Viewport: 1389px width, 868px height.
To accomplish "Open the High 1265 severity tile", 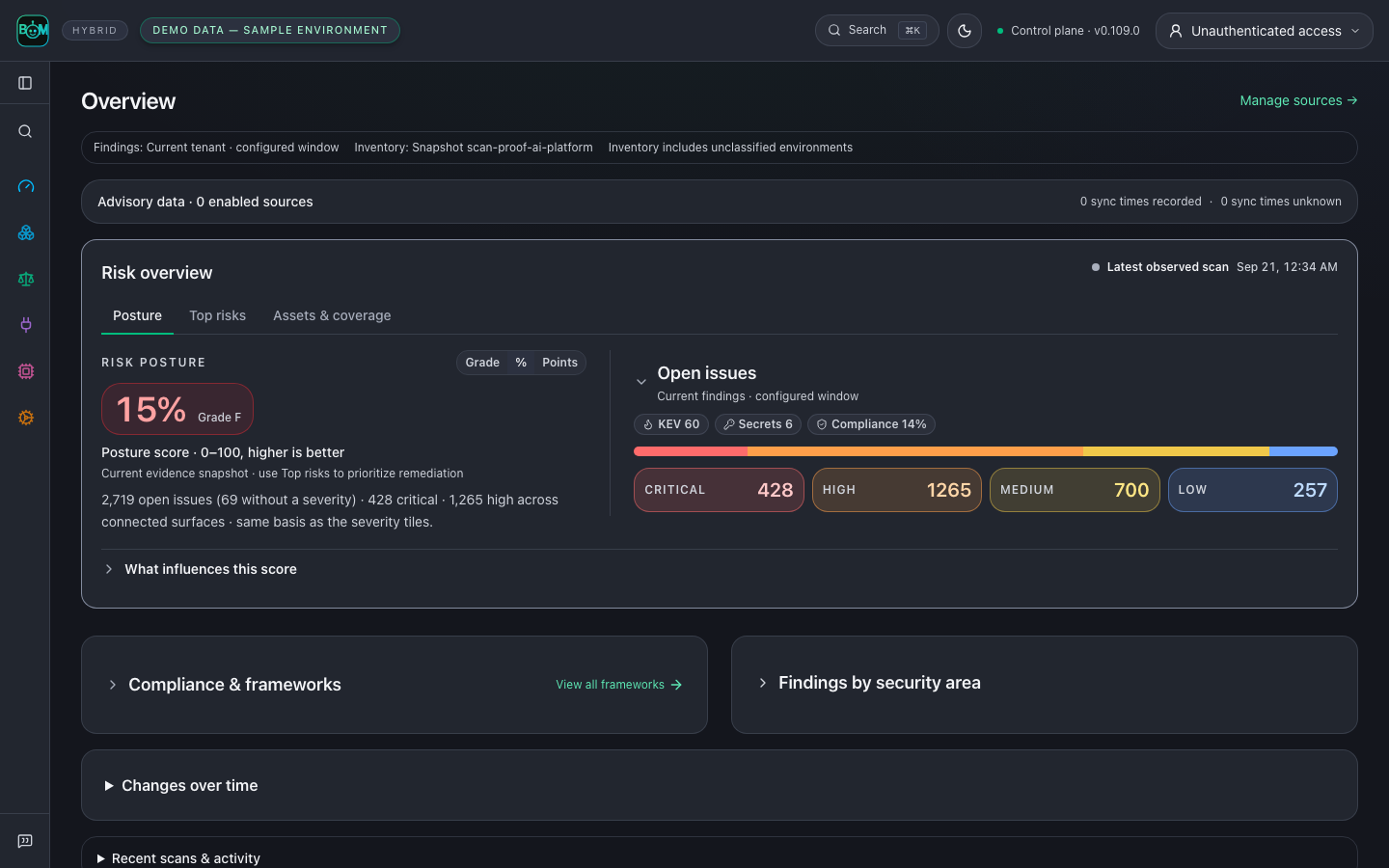I will (897, 490).
